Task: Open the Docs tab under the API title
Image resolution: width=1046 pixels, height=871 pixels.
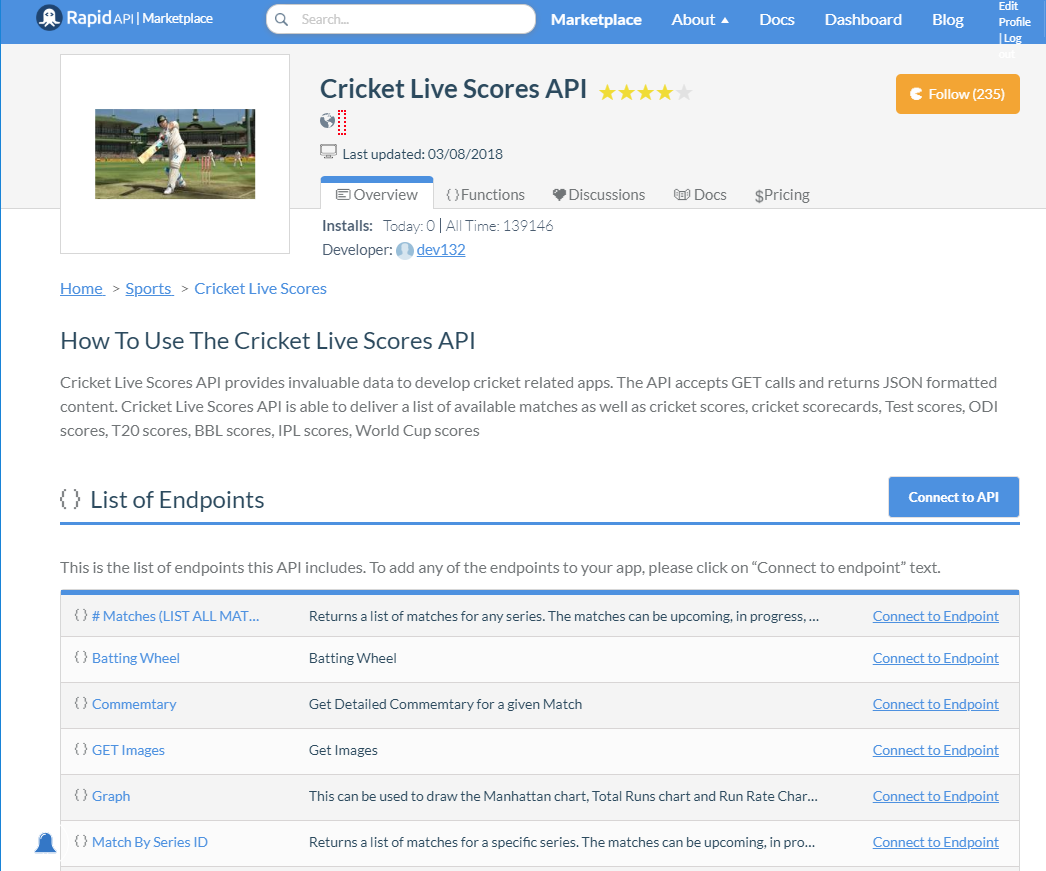Action: pos(700,195)
